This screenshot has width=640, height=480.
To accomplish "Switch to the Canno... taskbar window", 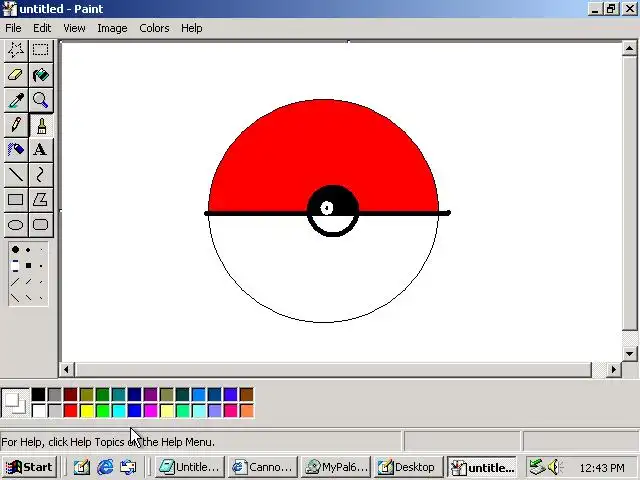I will click(x=263, y=467).
